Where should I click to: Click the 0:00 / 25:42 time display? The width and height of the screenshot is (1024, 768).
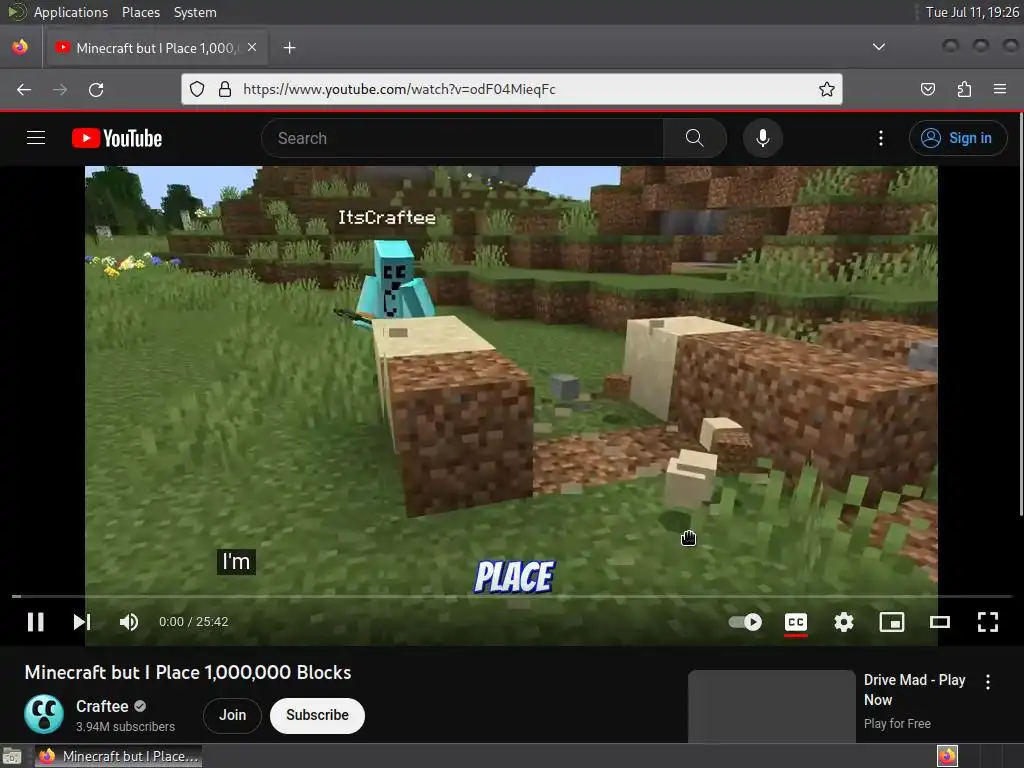194,622
